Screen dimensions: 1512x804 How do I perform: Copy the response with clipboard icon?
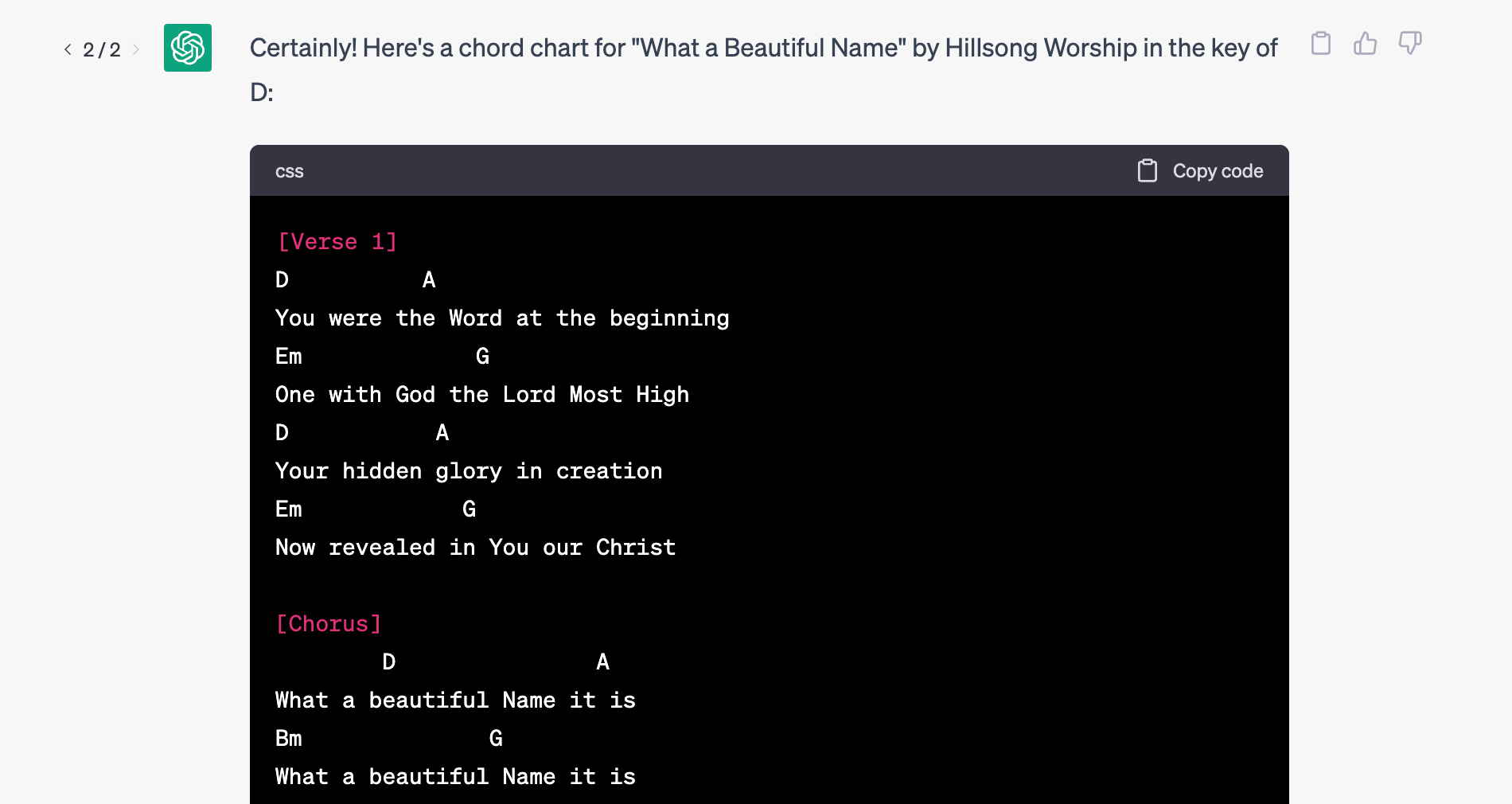coord(1321,43)
